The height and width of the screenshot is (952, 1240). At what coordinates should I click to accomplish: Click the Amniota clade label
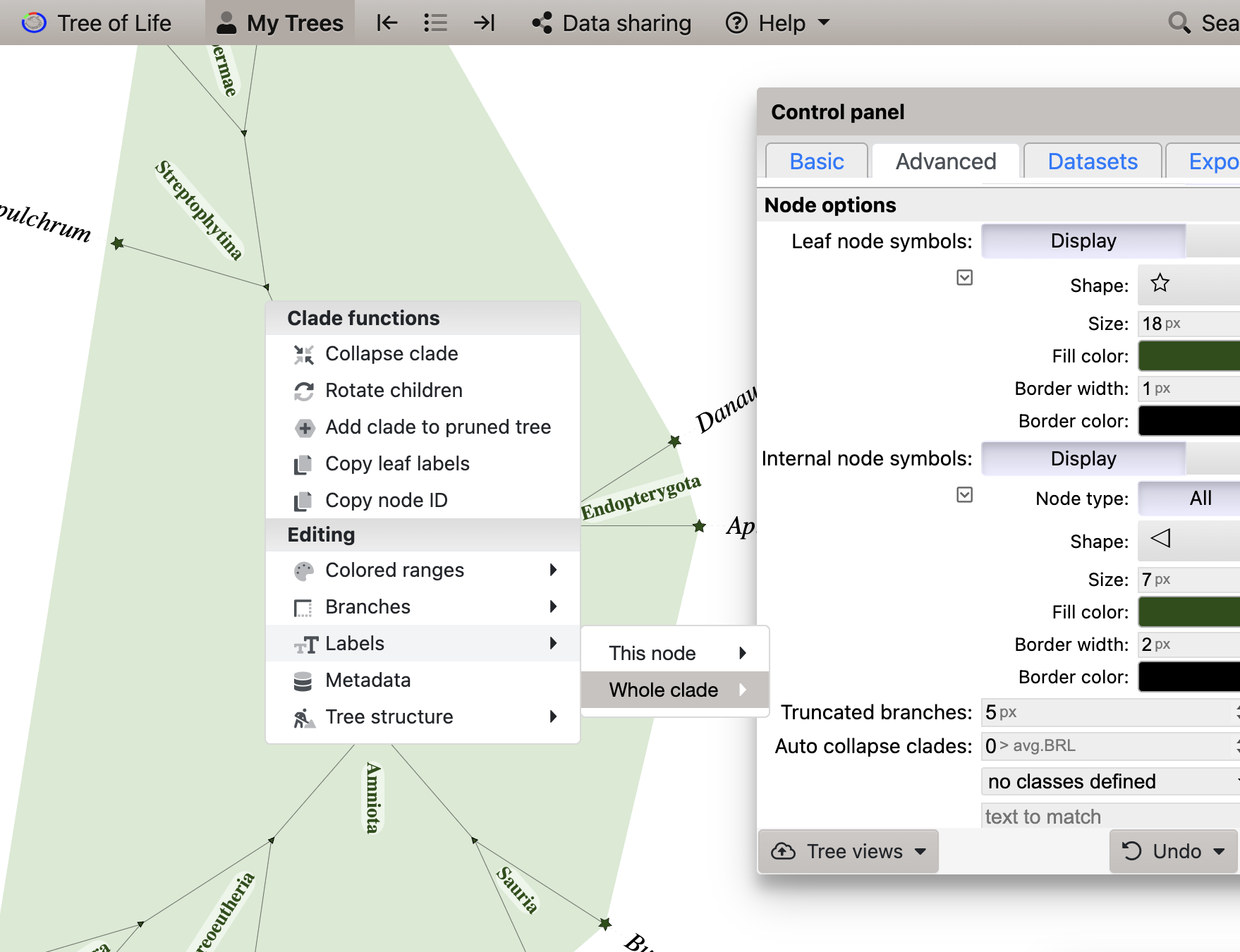point(373,798)
